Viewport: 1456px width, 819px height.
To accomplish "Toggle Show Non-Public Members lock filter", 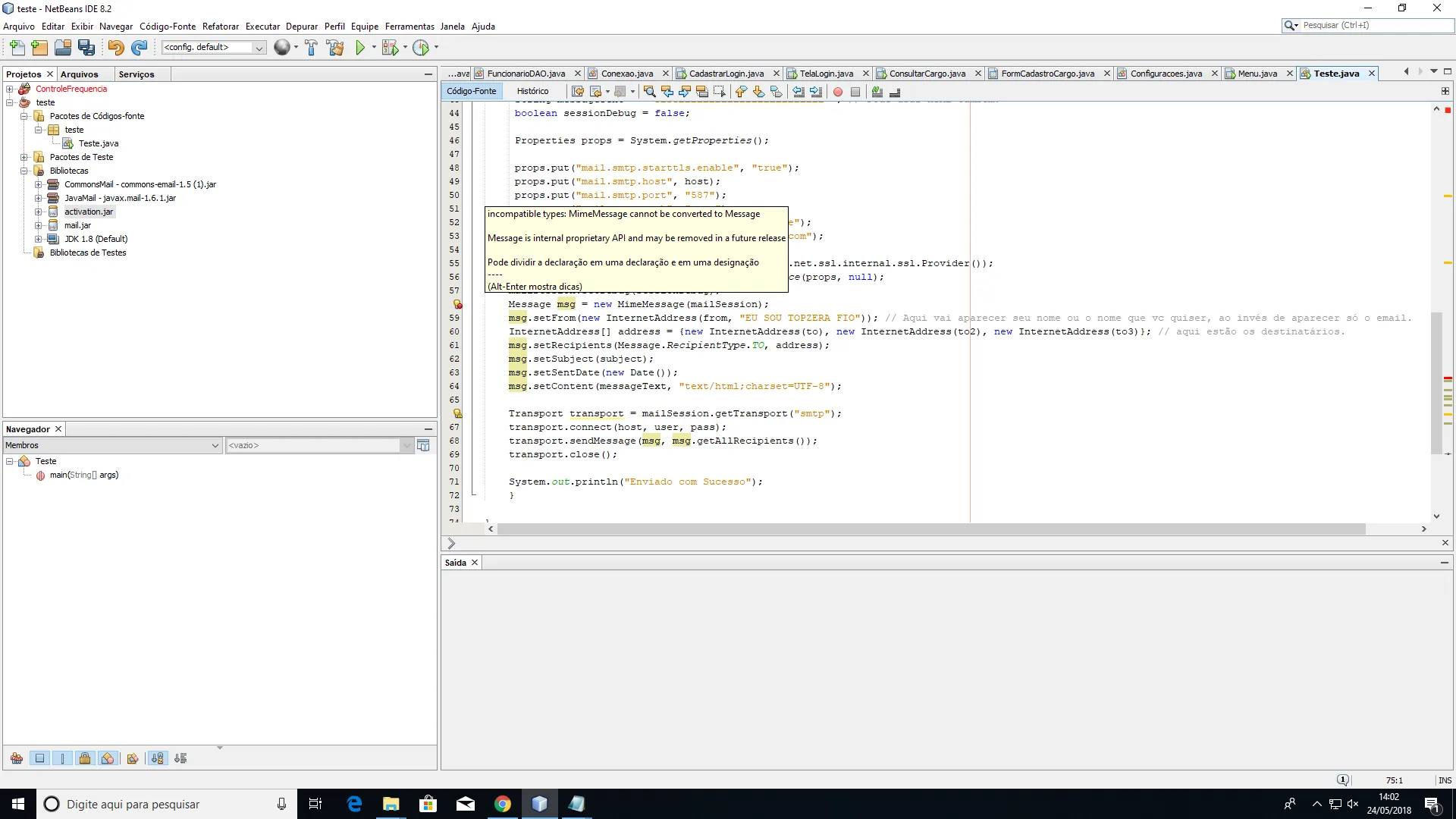I will click(x=85, y=758).
